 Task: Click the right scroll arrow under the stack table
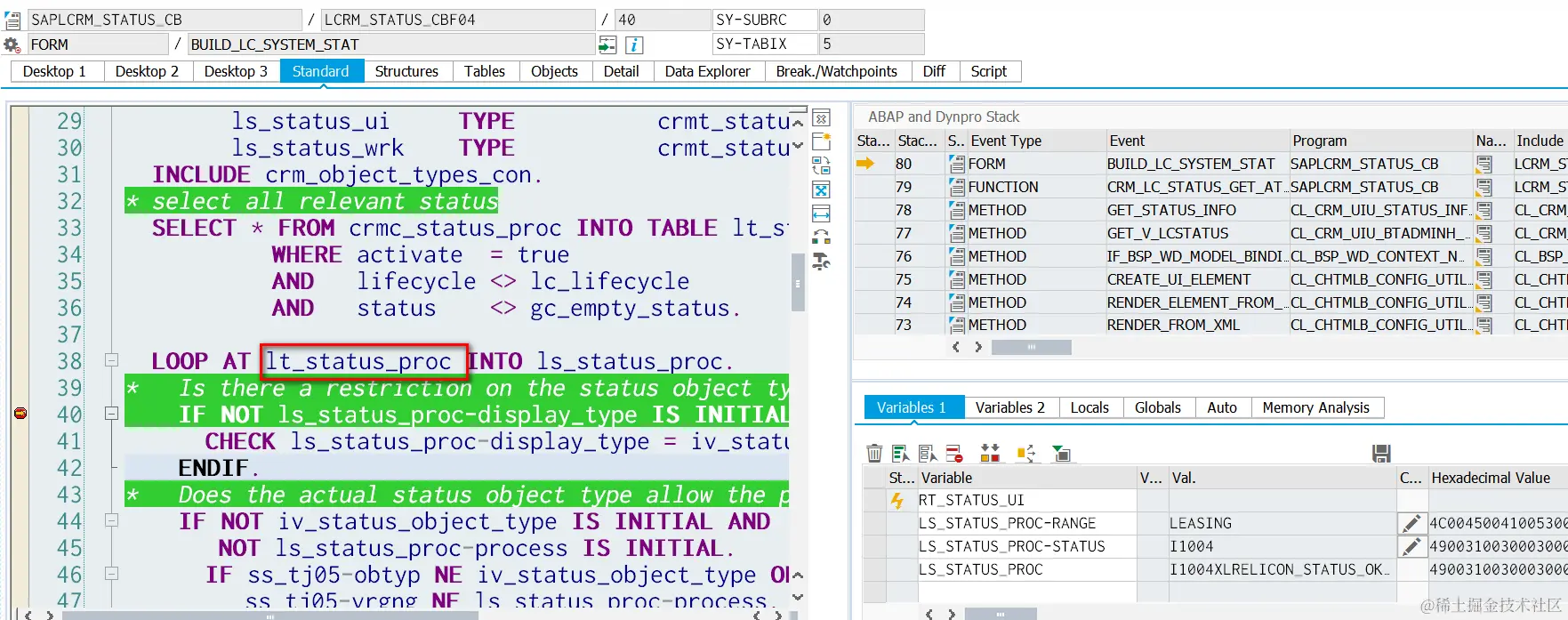(x=978, y=347)
